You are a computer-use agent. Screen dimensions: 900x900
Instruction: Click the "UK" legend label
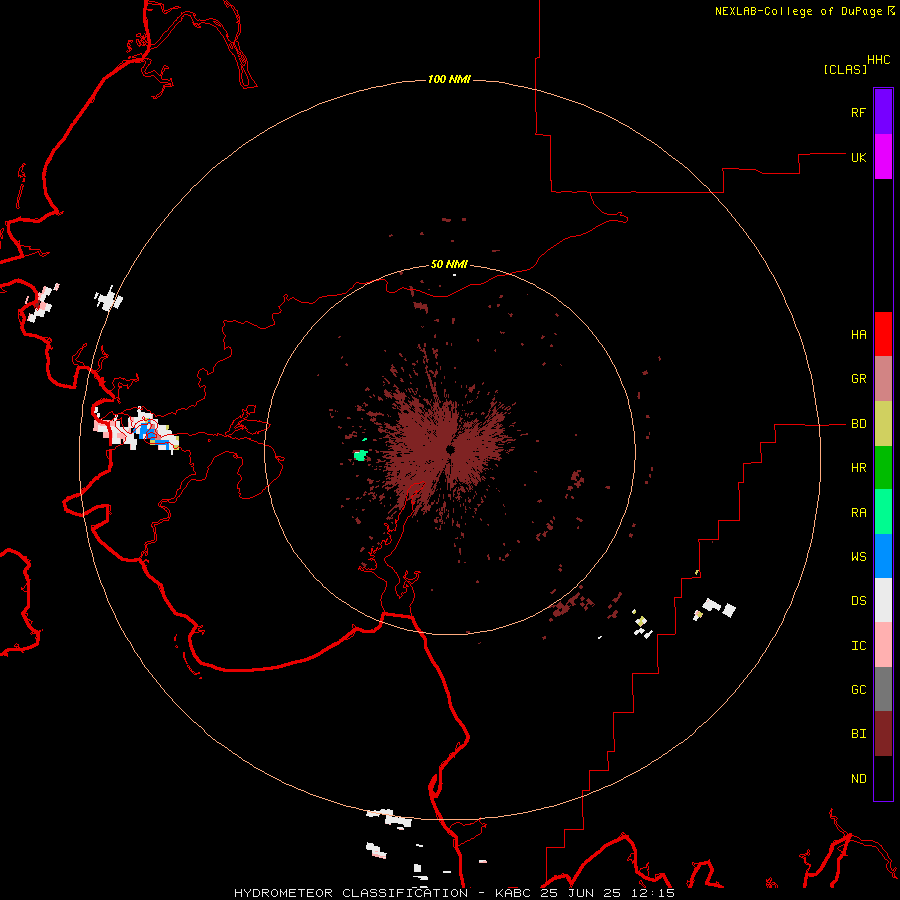tap(858, 157)
